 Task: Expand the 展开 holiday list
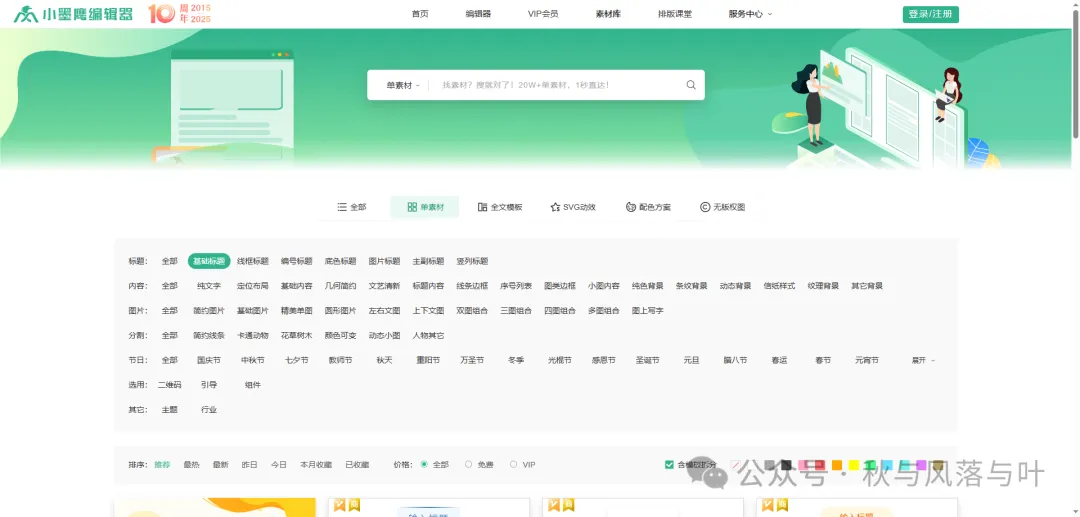coord(923,360)
